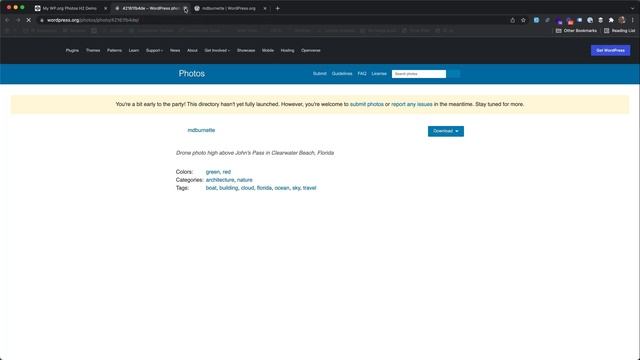Open the FAQ page
Screen dimensions: 640x360
point(362,73)
